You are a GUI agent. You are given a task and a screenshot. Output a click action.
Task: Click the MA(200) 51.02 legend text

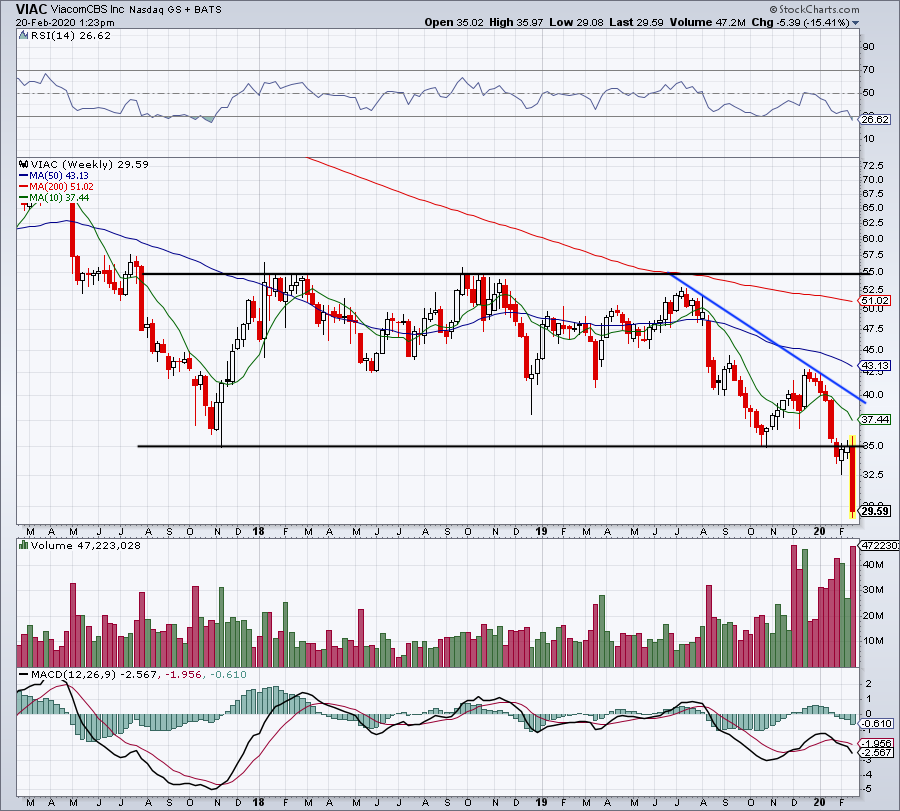pos(61,187)
